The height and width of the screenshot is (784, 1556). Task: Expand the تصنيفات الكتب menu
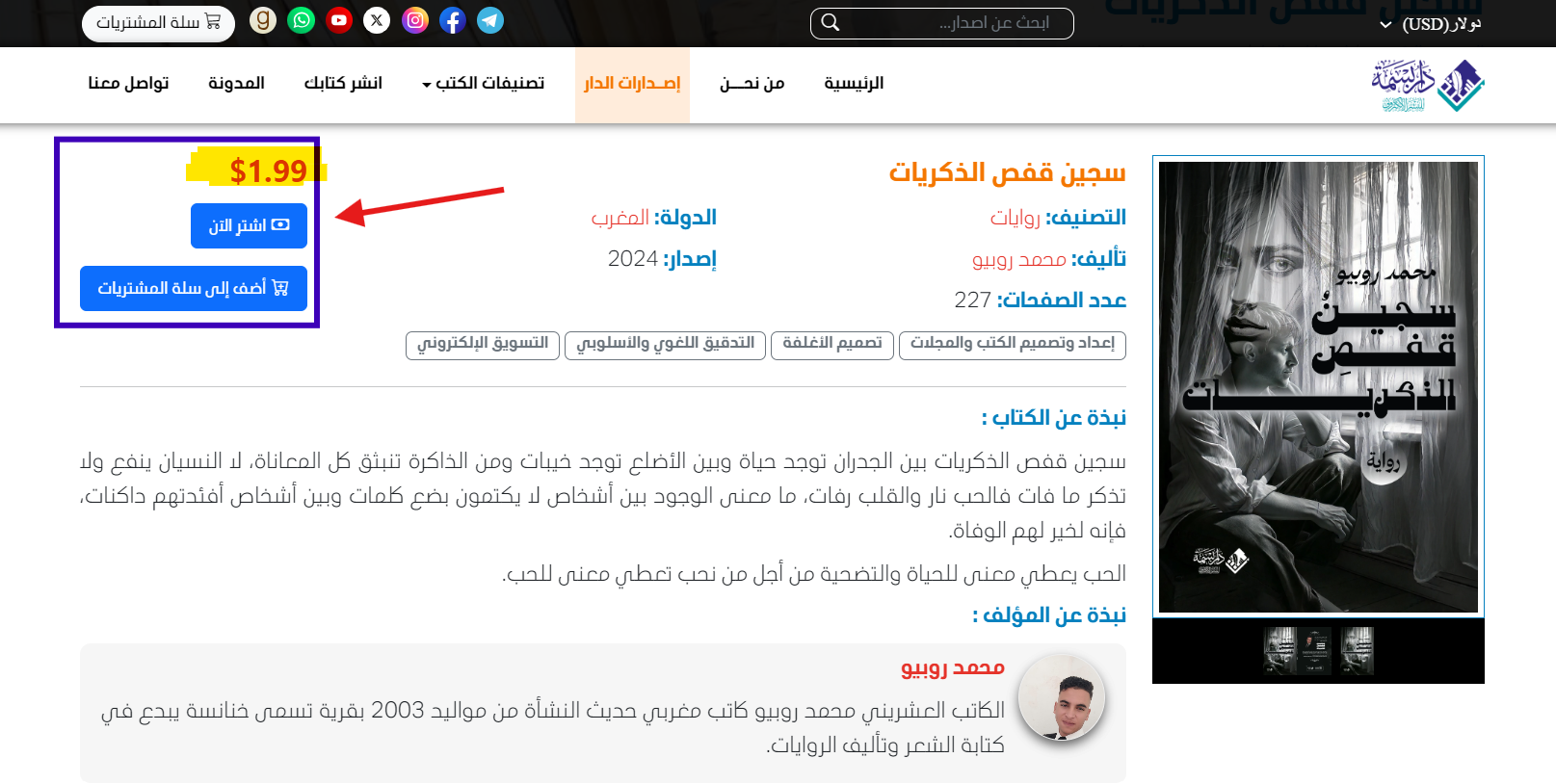coord(484,84)
